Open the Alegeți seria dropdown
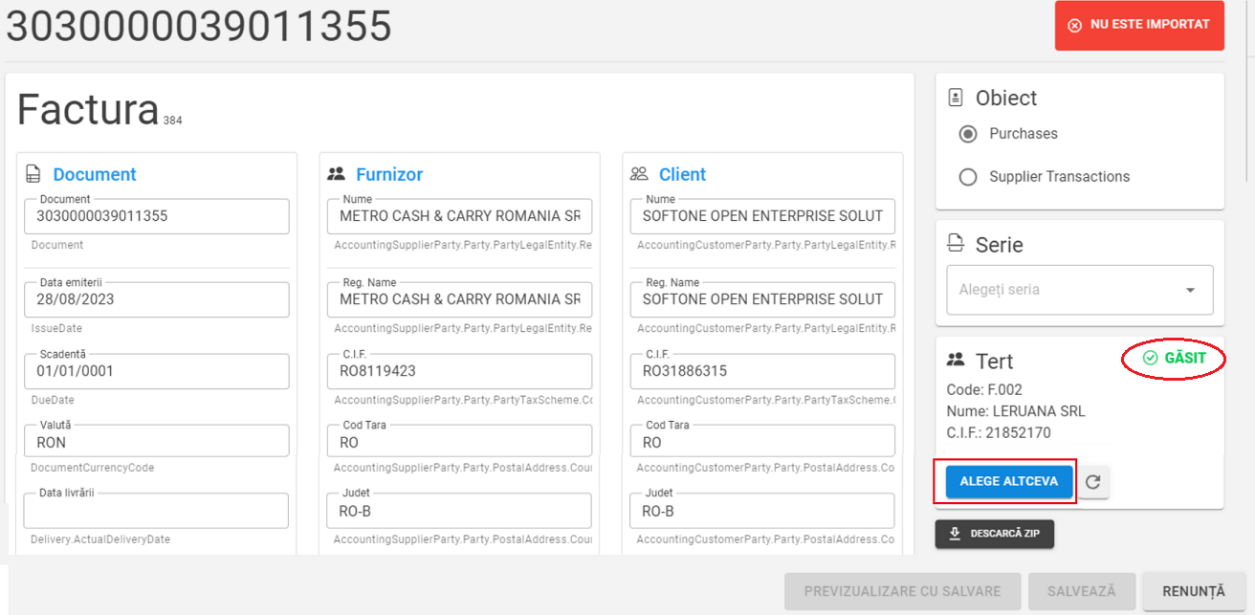The image size is (1255, 615). (x=1080, y=290)
